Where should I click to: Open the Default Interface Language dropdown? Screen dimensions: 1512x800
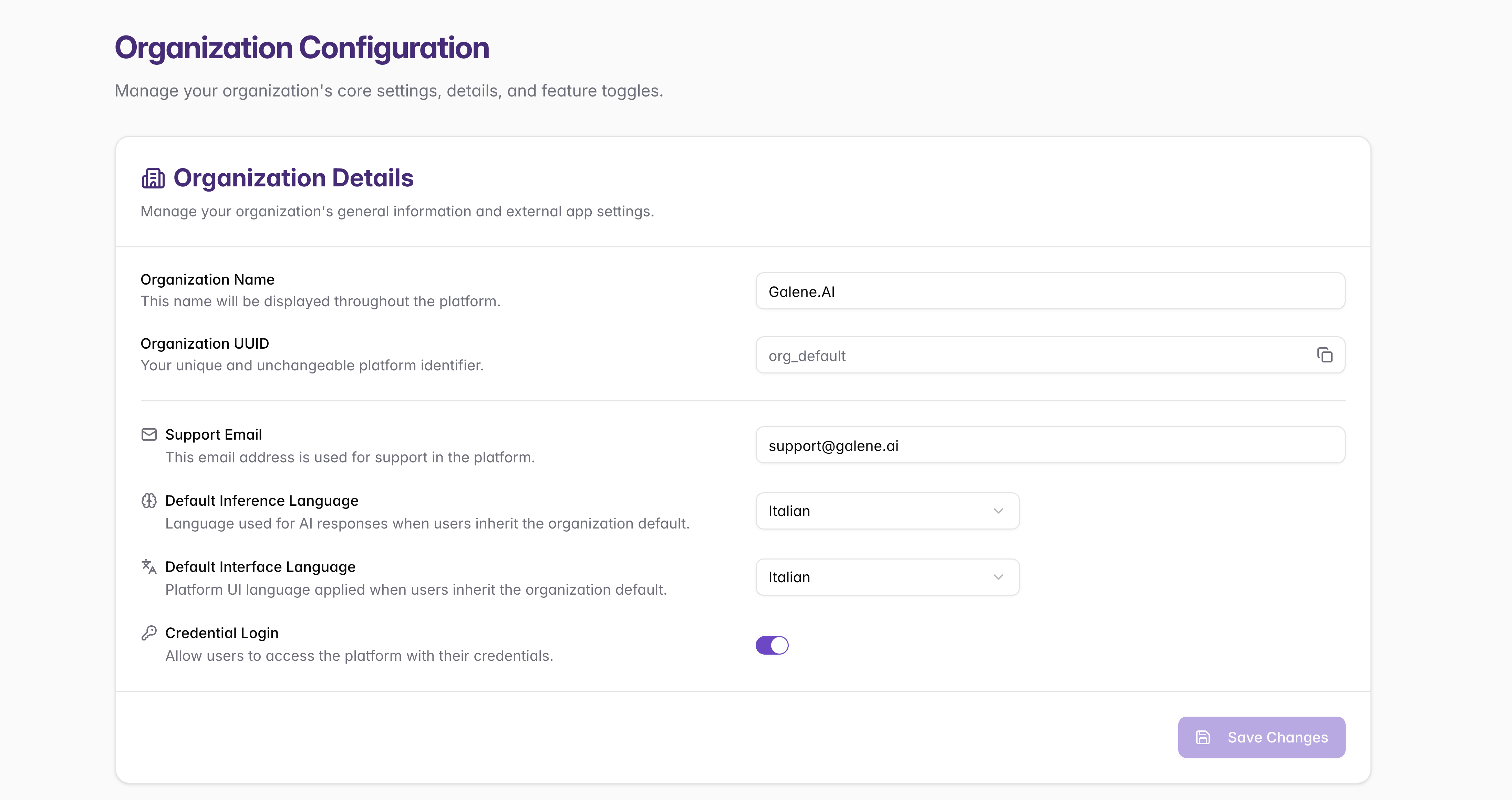click(888, 577)
